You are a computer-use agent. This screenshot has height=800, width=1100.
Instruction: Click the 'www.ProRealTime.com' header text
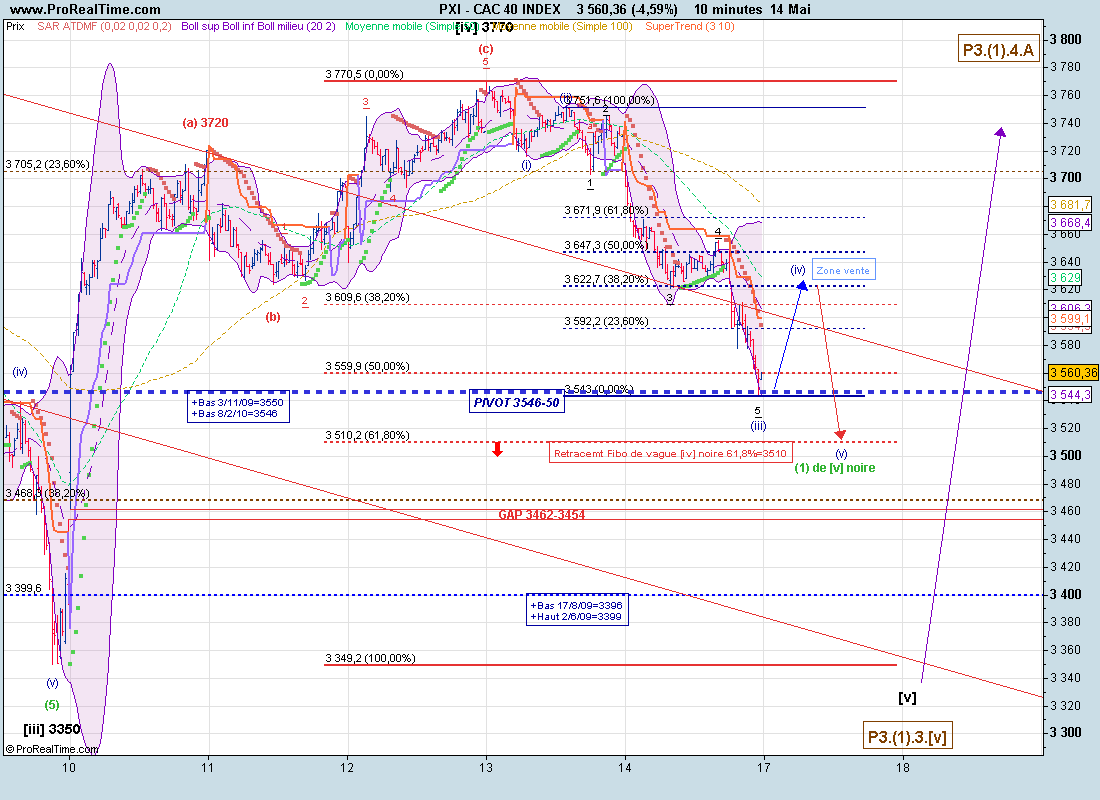click(x=85, y=9)
